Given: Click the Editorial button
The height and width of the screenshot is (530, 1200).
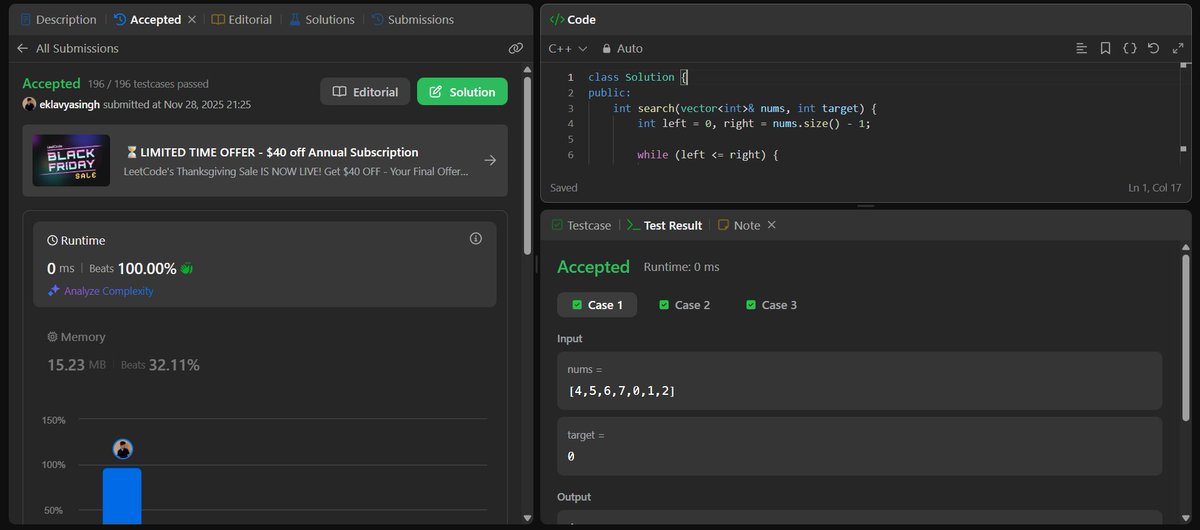Looking at the screenshot, I should pyautogui.click(x=365, y=91).
